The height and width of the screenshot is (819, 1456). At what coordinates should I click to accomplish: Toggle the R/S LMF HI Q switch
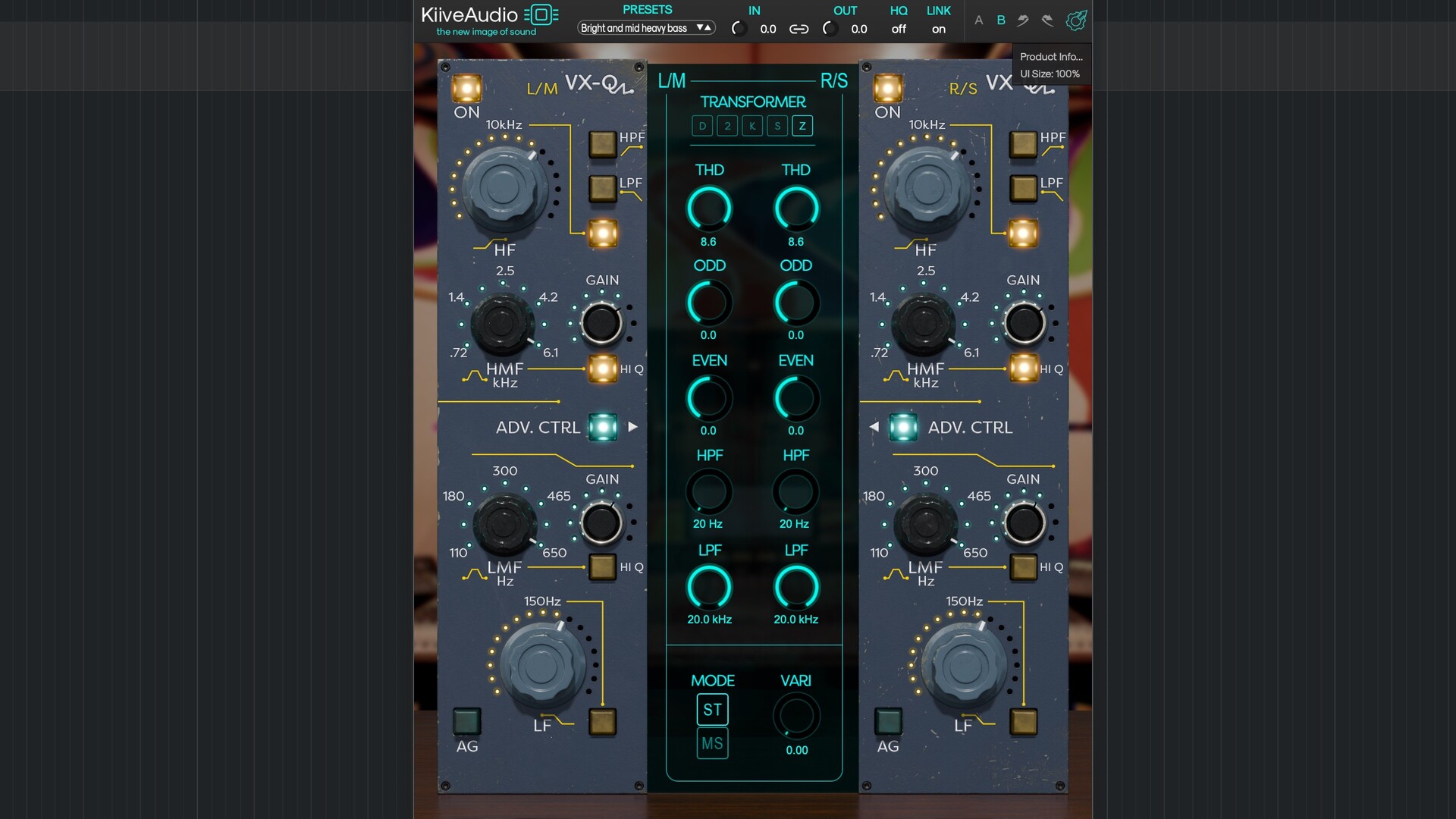[x=1023, y=566]
